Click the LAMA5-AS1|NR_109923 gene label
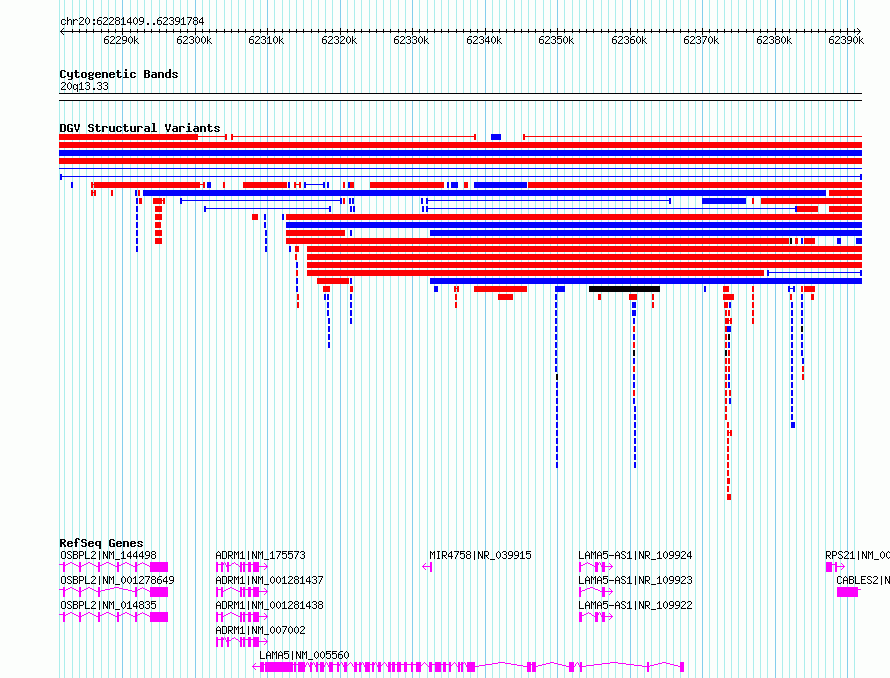 click(635, 580)
